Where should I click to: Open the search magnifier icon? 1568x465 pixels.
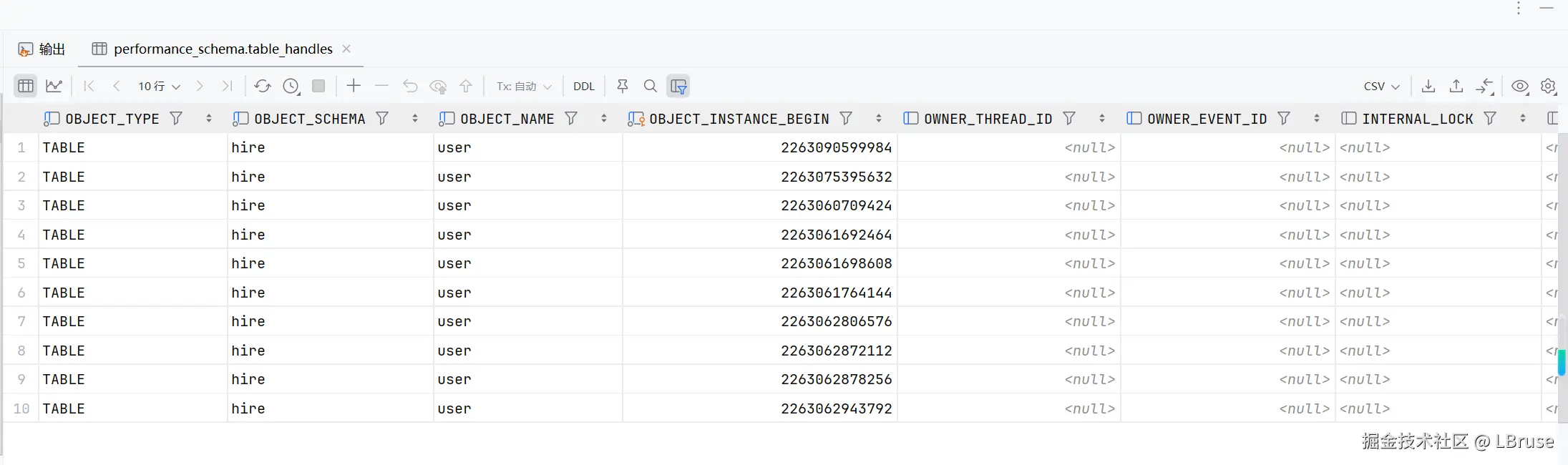tap(651, 86)
